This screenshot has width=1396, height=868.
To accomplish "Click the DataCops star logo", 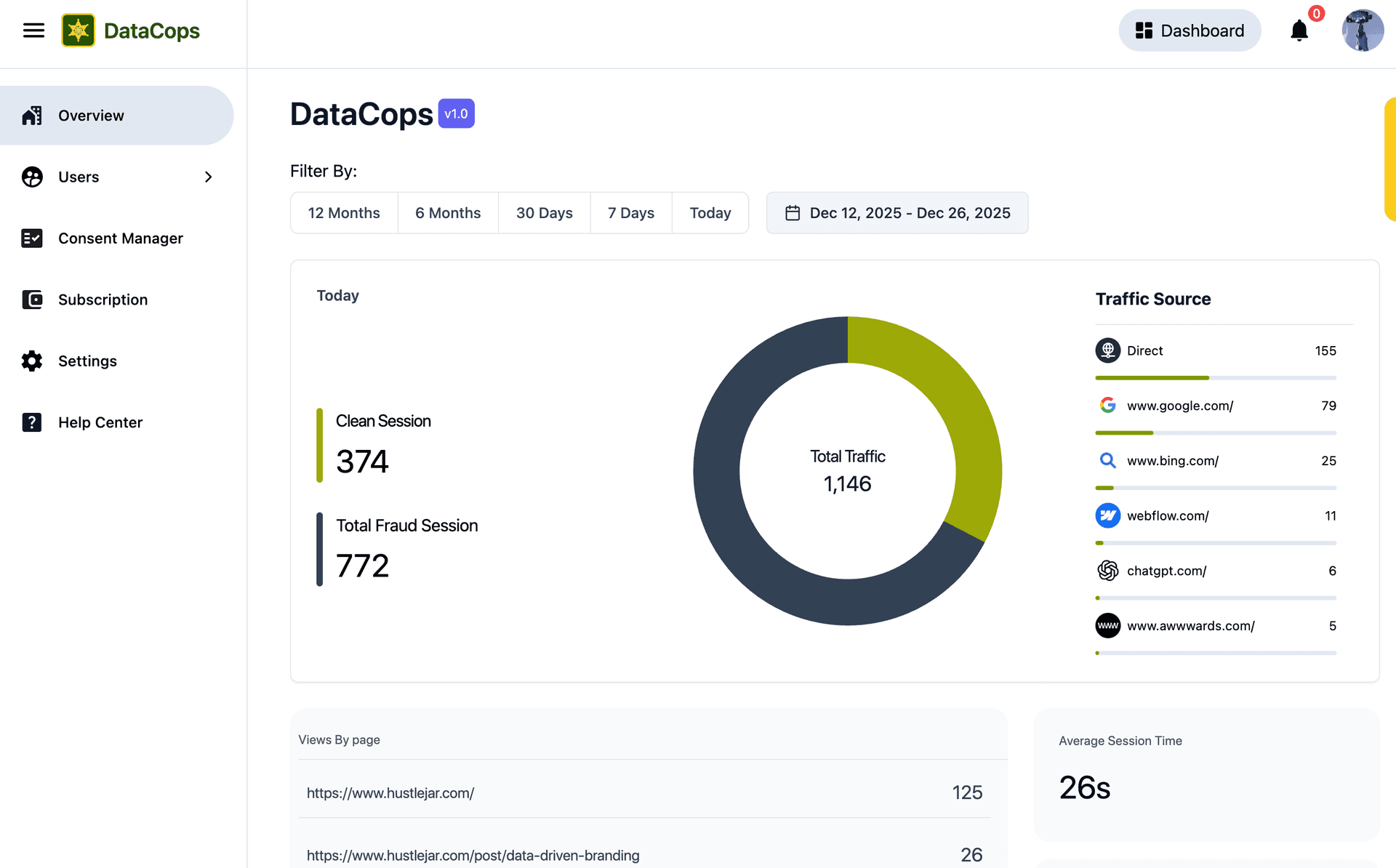I will [x=78, y=31].
